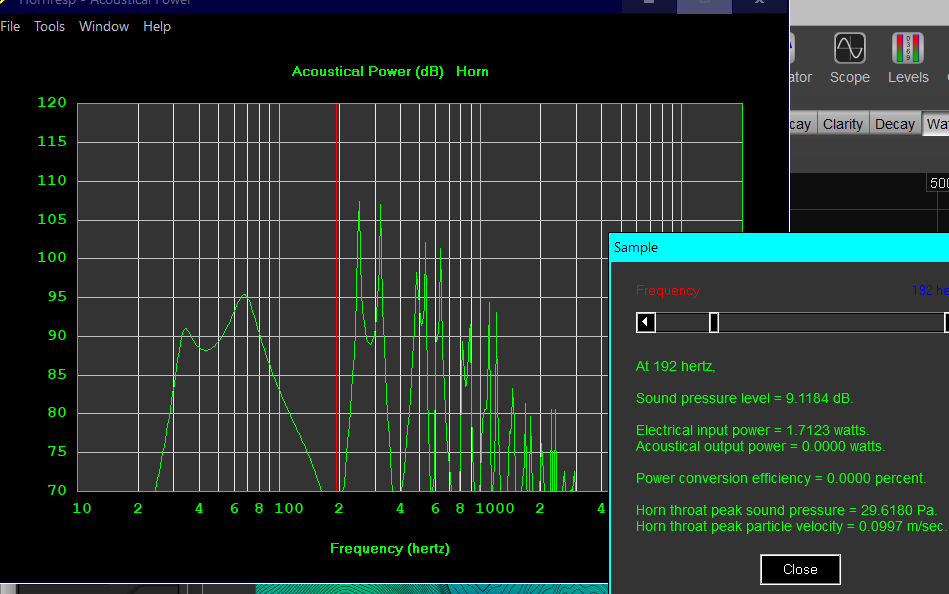
Task: Click the 'At 192 hertz,' text
Action: (x=675, y=366)
